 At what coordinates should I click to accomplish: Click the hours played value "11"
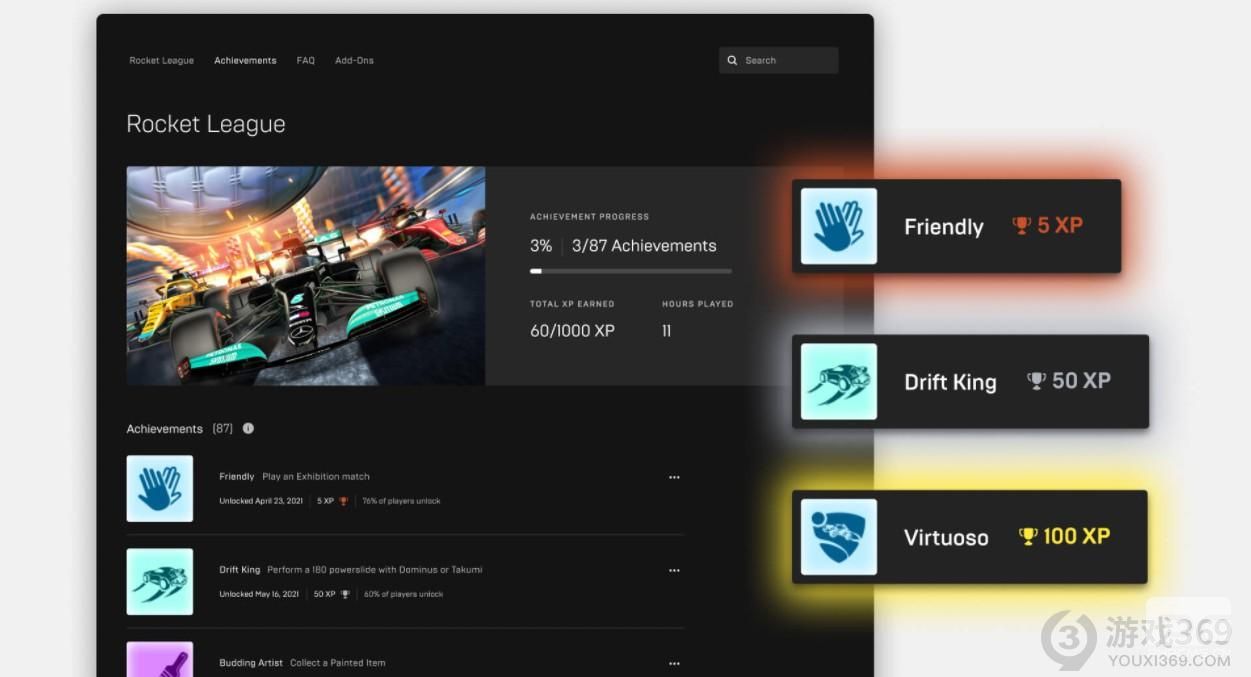coord(667,331)
